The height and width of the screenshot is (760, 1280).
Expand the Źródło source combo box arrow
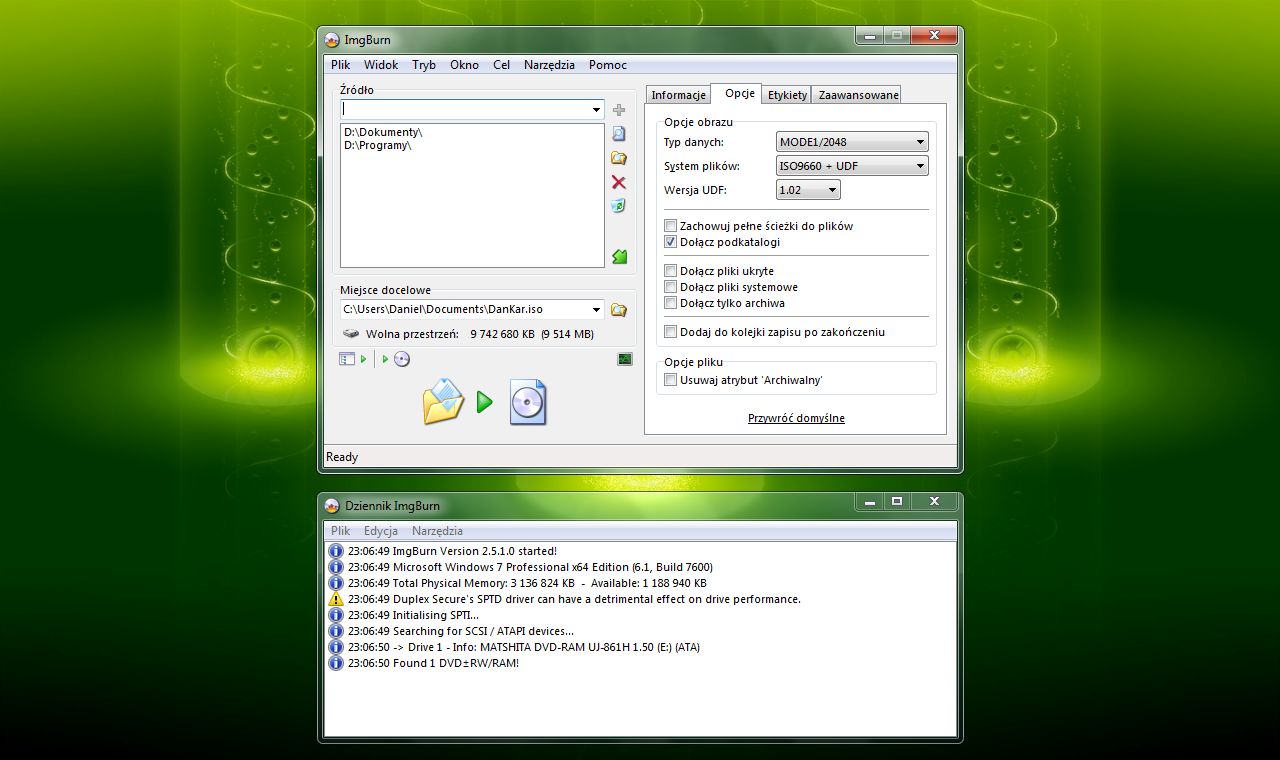tap(596, 109)
